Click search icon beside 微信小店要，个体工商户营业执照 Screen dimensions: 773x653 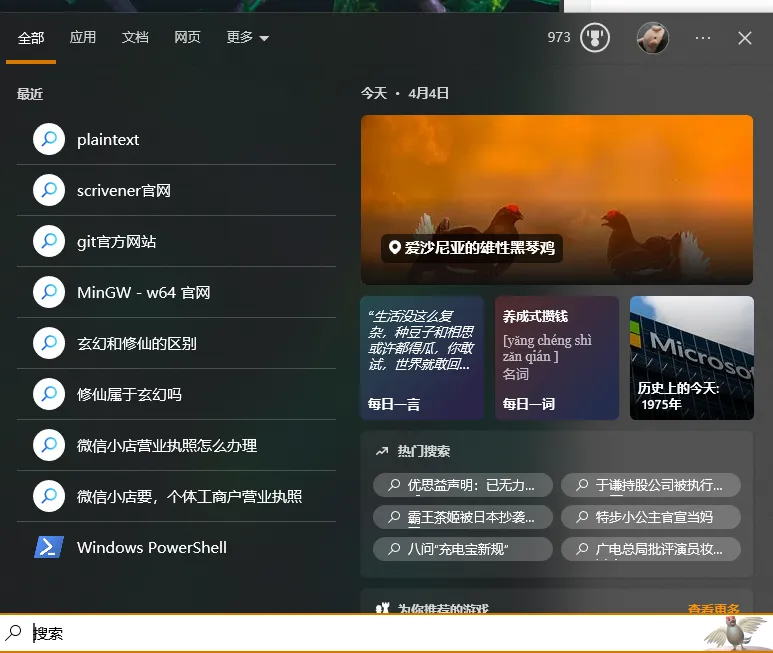coord(49,496)
